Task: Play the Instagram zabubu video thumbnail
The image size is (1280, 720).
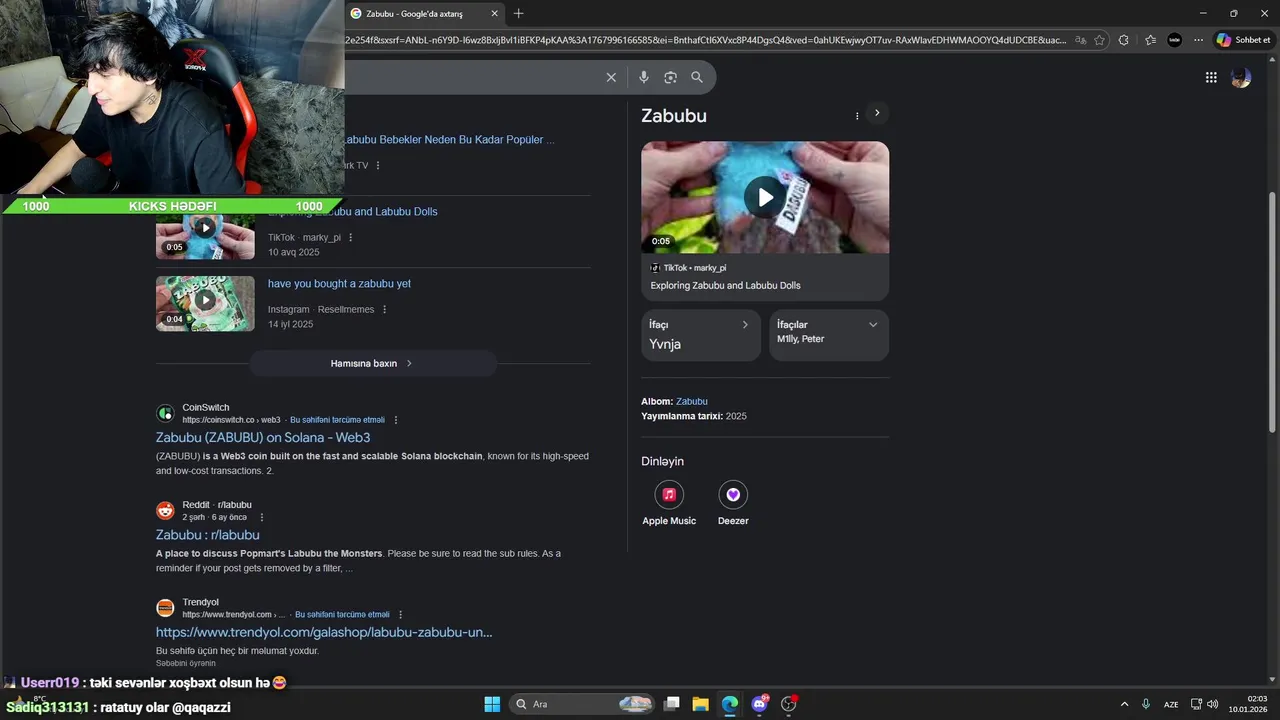Action: point(205,303)
